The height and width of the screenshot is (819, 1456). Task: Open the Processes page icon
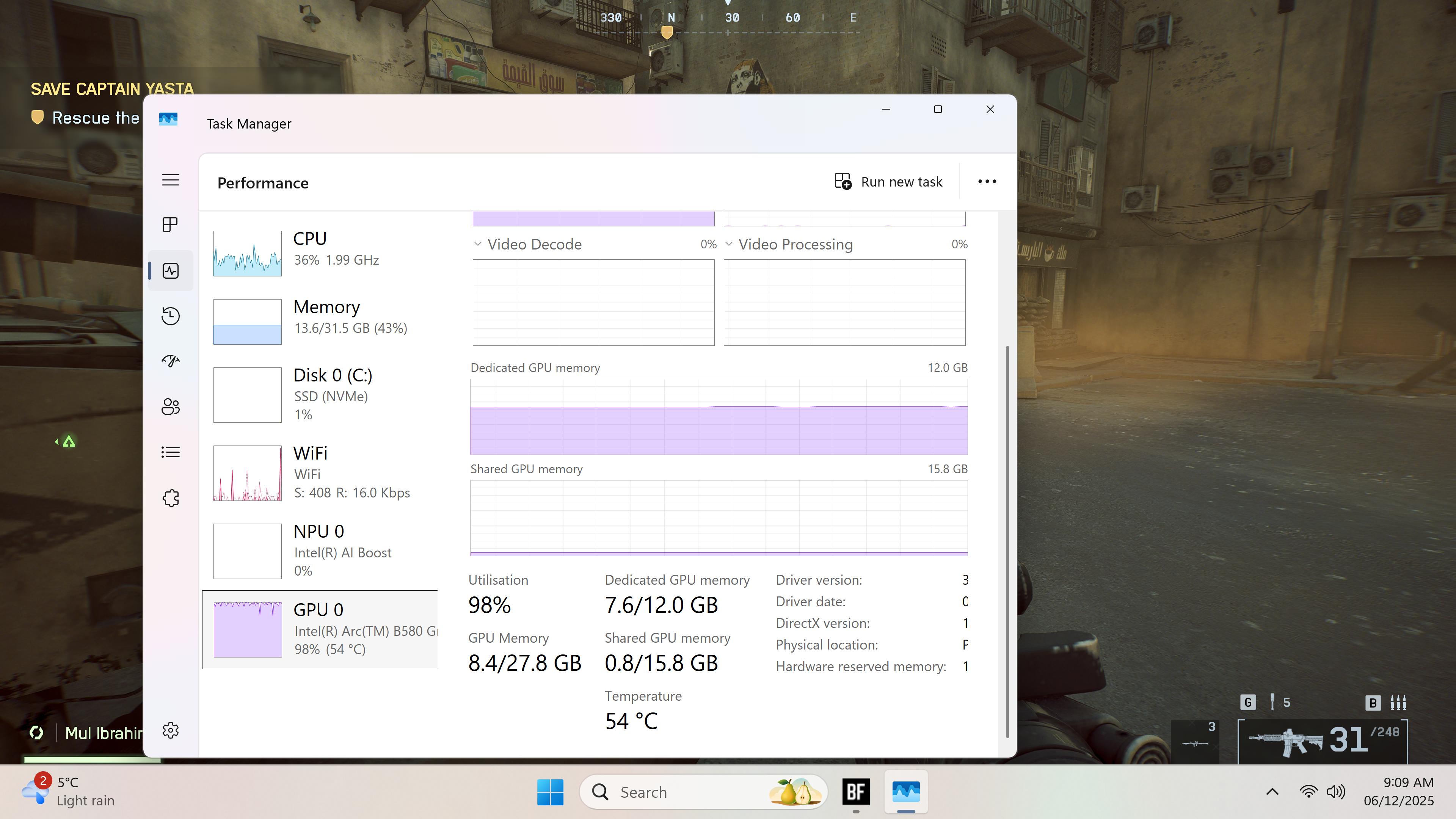click(x=171, y=225)
